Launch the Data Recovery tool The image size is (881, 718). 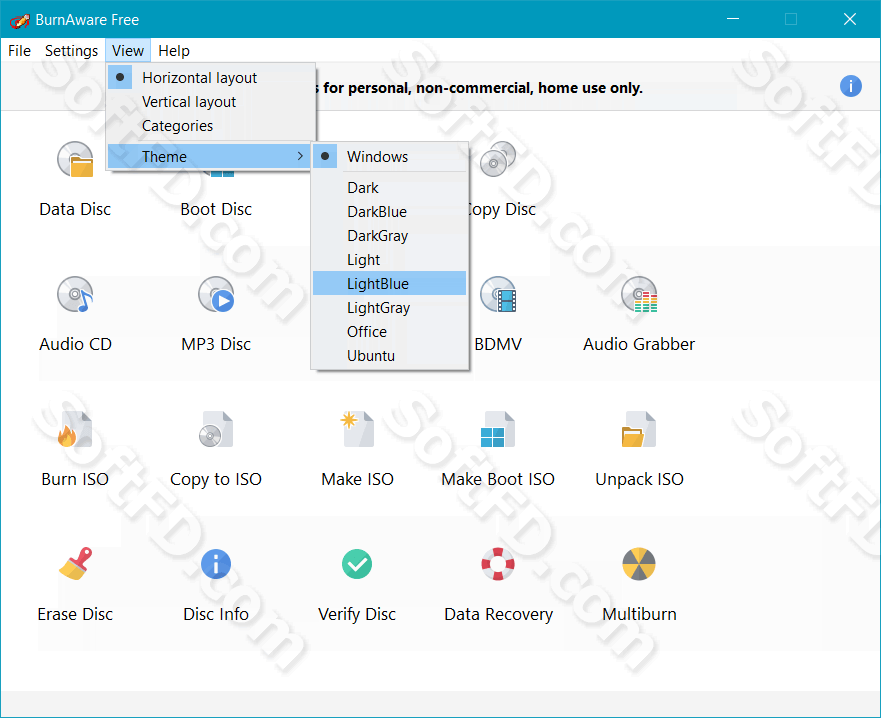pos(498,584)
